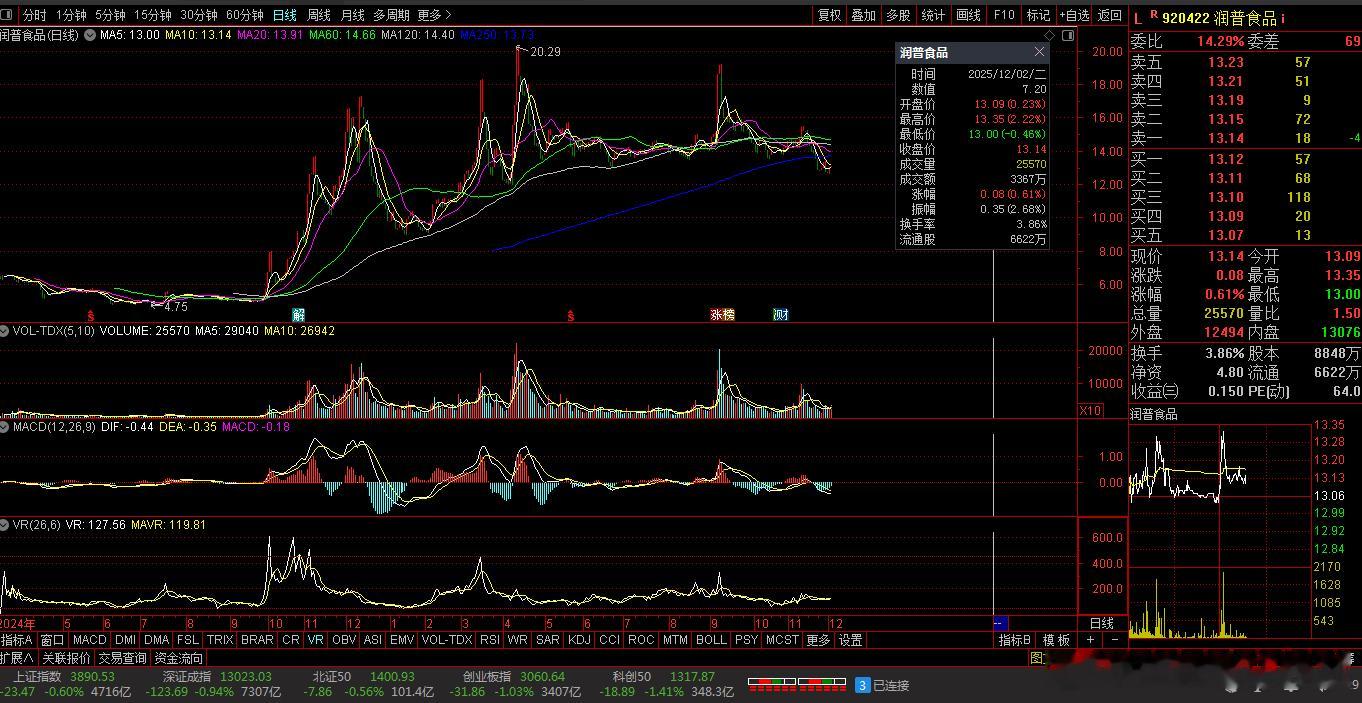Viewport: 1362px width, 703px height.
Task: Click the X10 volume scale icon
Action: (x=1090, y=411)
